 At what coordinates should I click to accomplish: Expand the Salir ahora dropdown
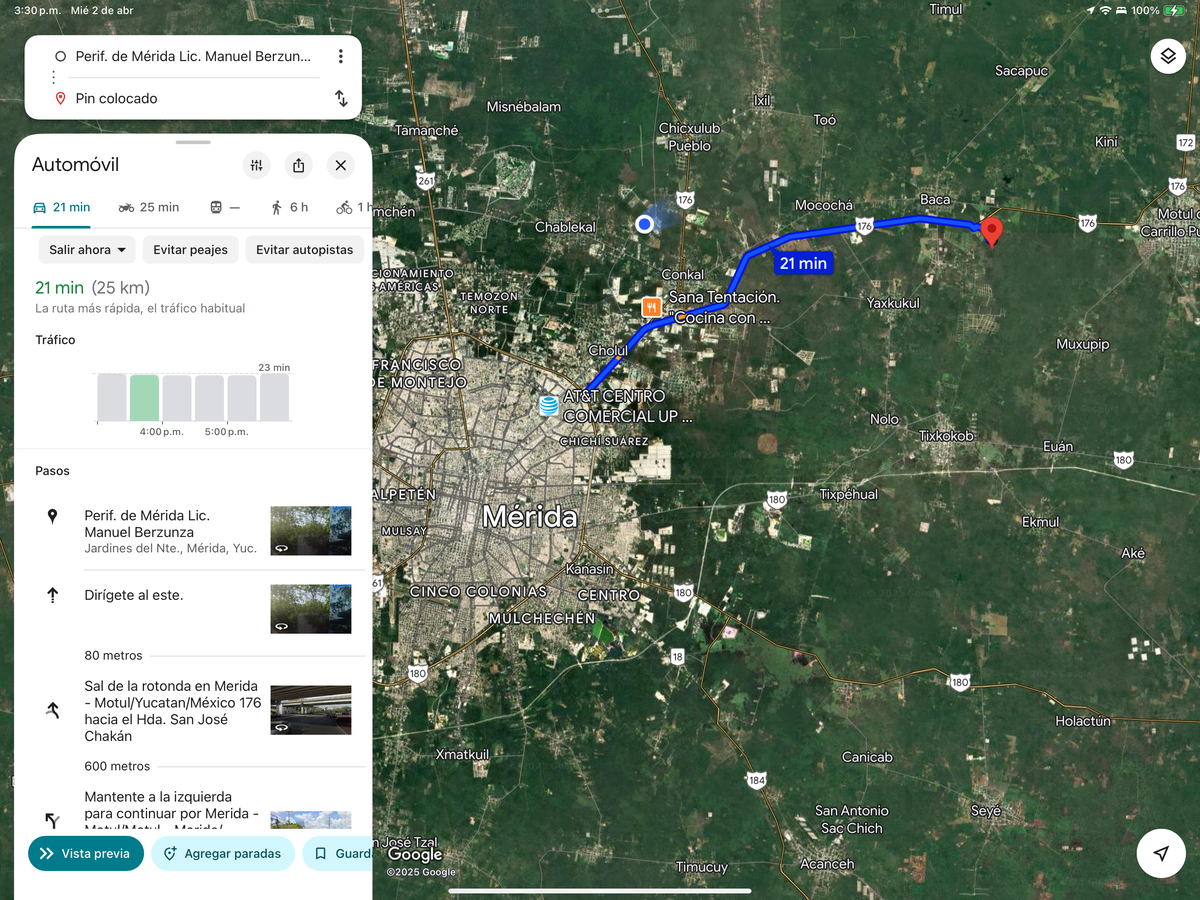(x=87, y=250)
